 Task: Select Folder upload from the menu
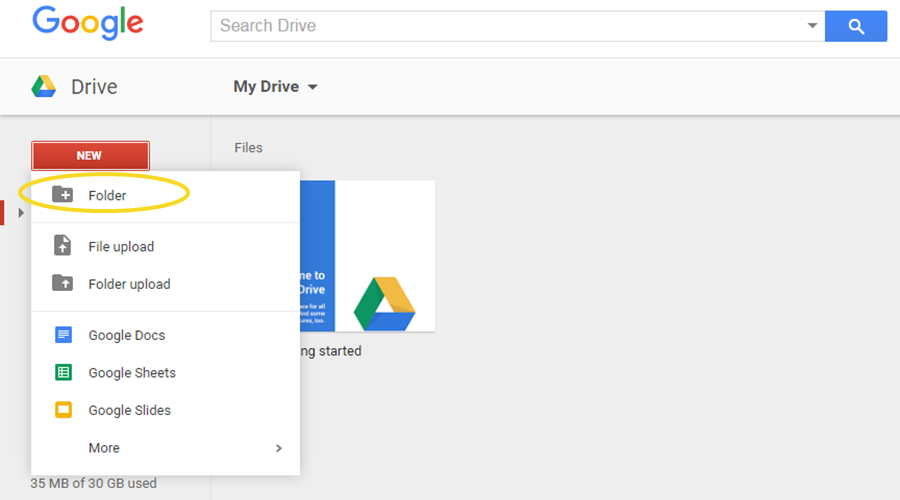click(x=129, y=284)
